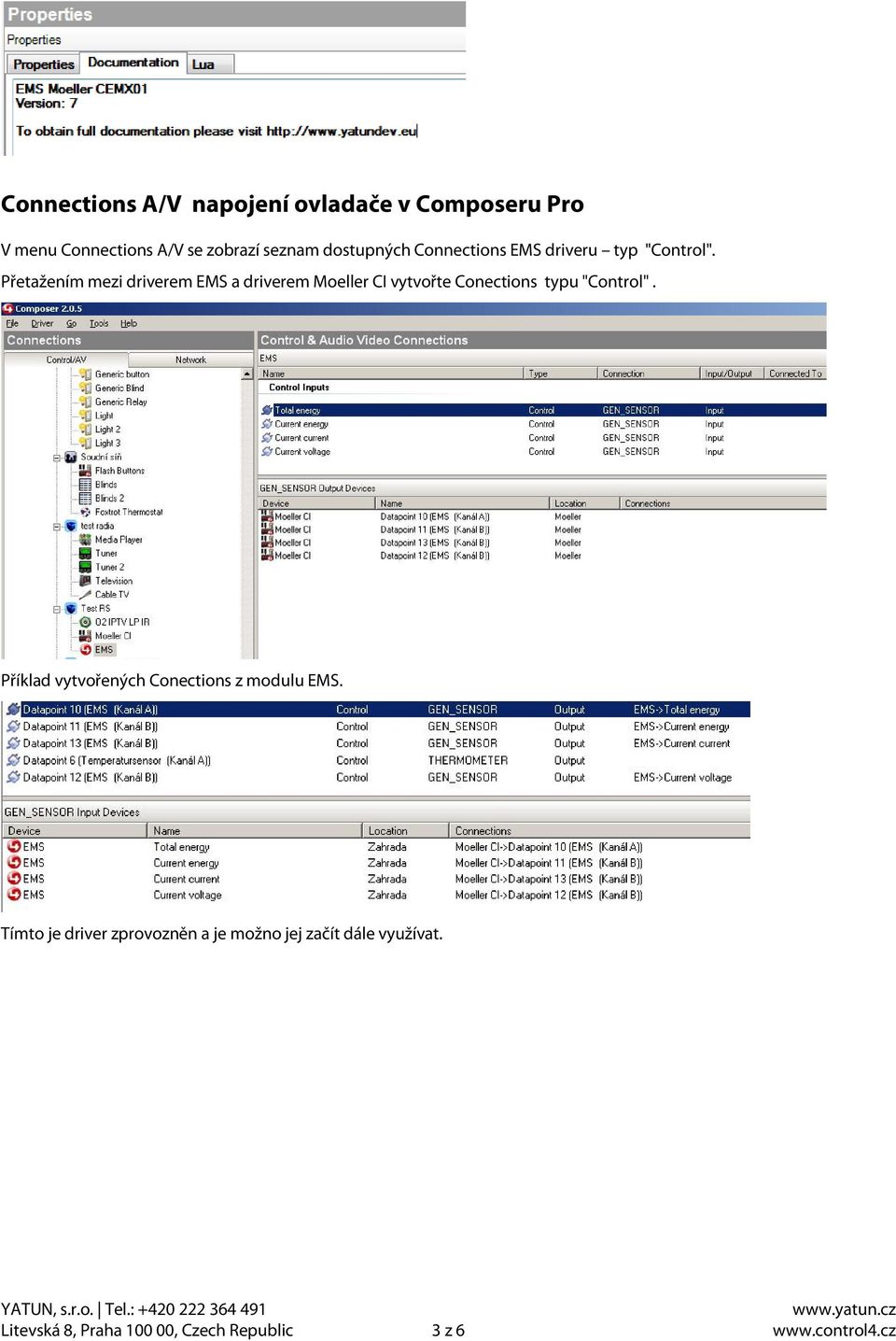This screenshot has height=1341, width=896.
Task: Click the Tuner 2 device icon
Action: pos(85,567)
